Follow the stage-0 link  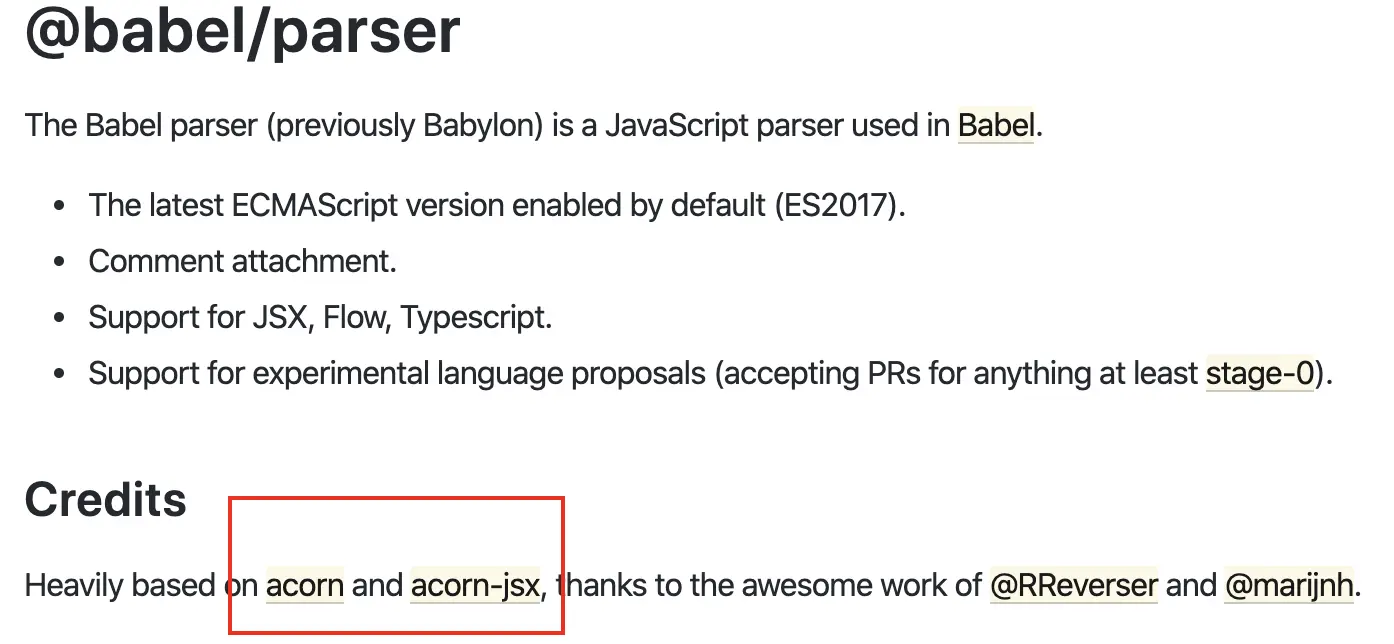coord(1260,374)
